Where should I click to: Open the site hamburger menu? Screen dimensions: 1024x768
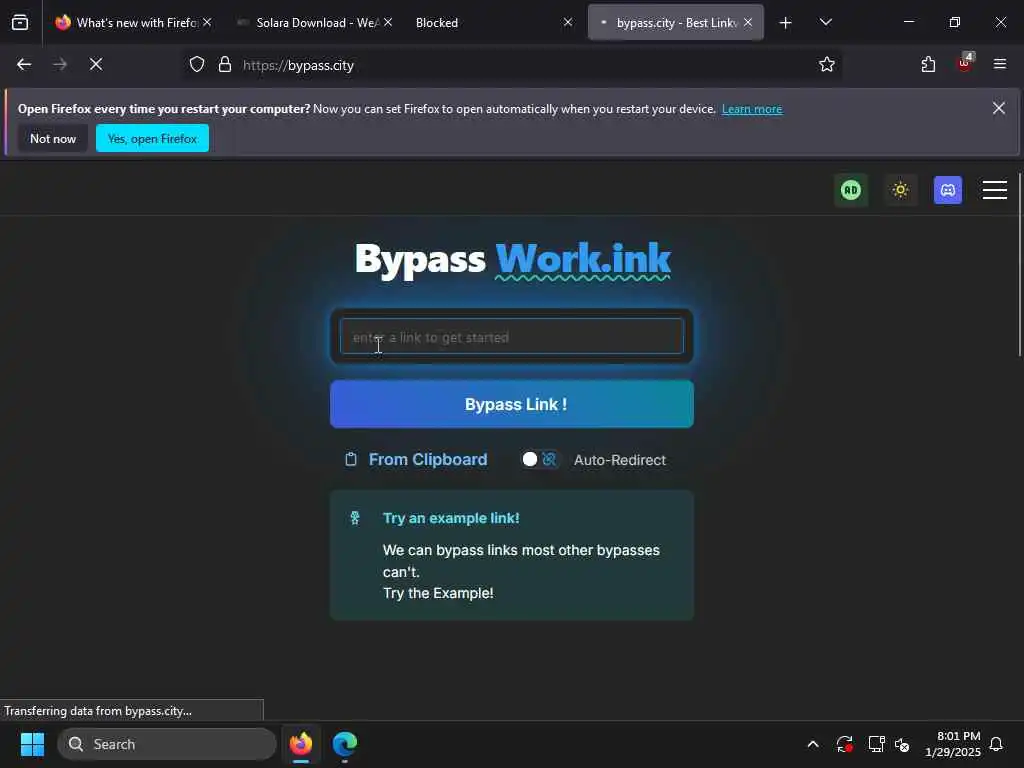[x=995, y=190]
